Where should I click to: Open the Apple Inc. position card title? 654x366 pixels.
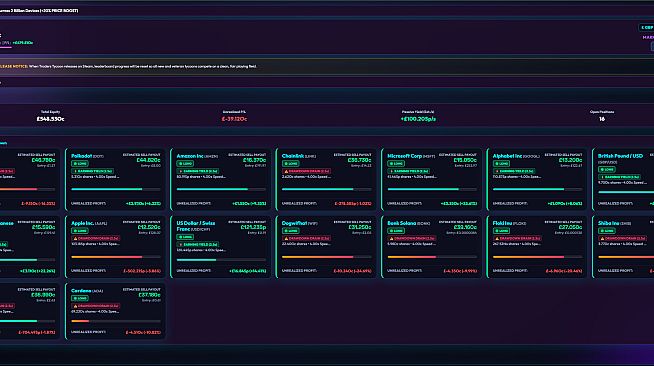tap(82, 223)
